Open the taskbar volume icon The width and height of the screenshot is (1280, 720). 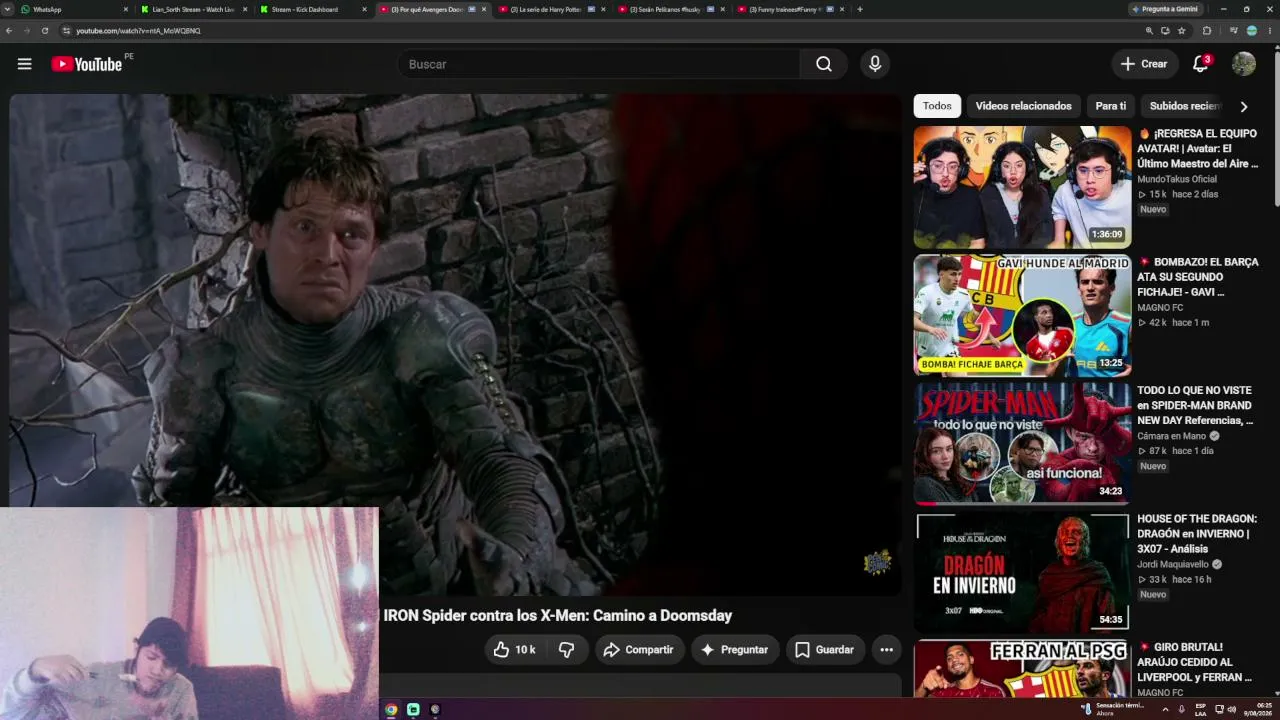(1232, 710)
